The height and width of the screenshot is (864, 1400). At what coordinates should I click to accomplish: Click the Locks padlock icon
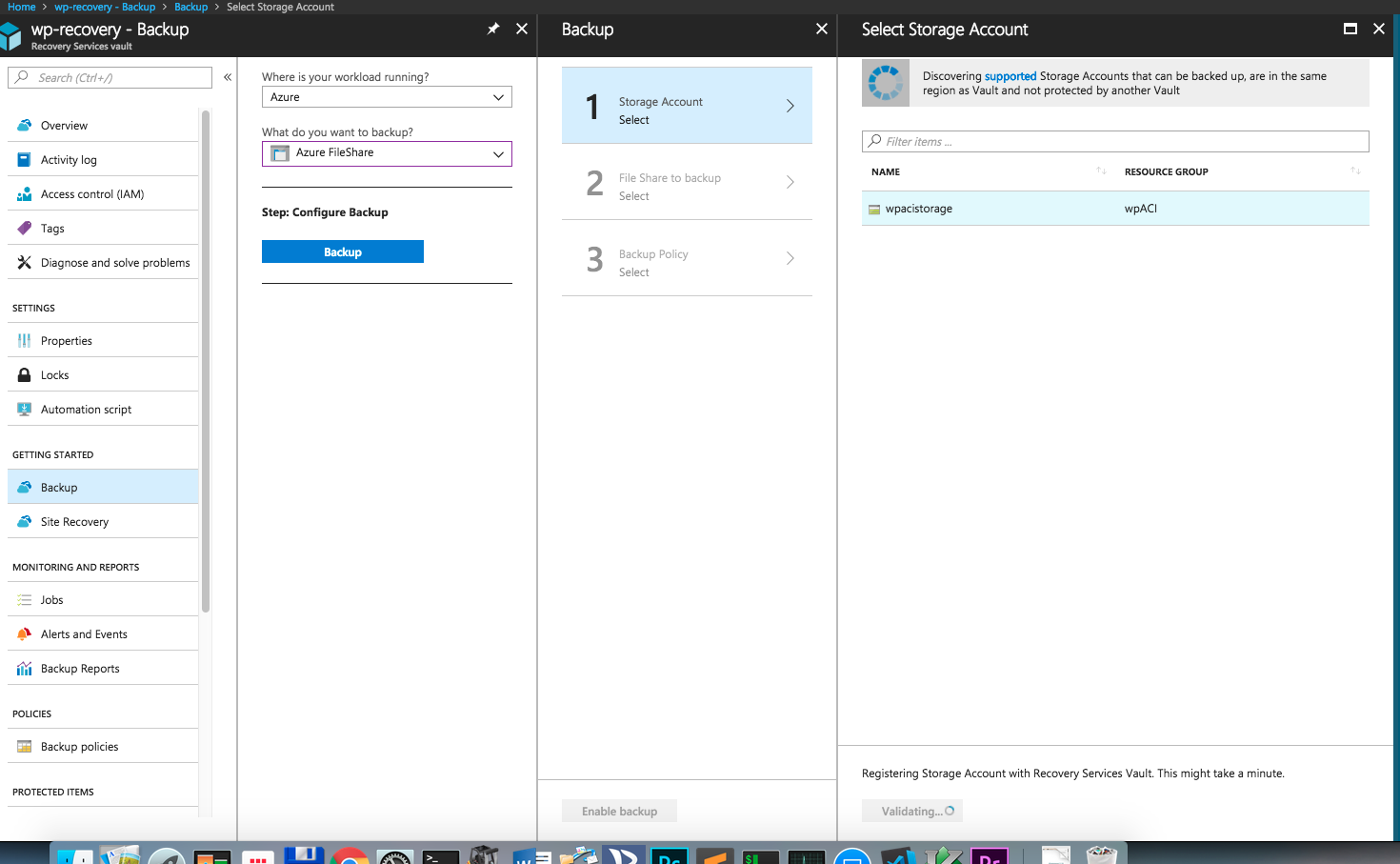tap(25, 374)
